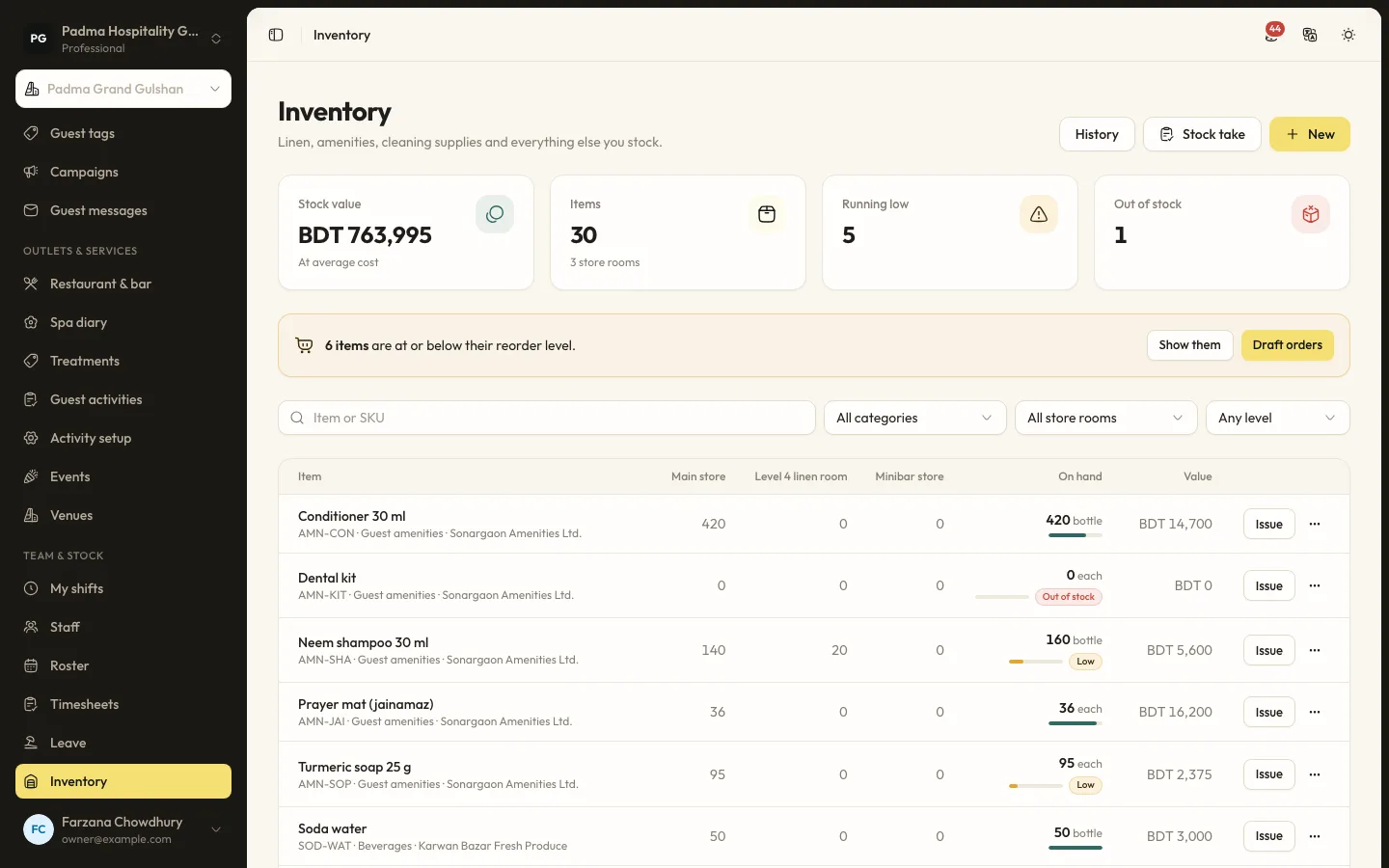Navigate to Spa diary
The height and width of the screenshot is (868, 1389).
[123, 322]
